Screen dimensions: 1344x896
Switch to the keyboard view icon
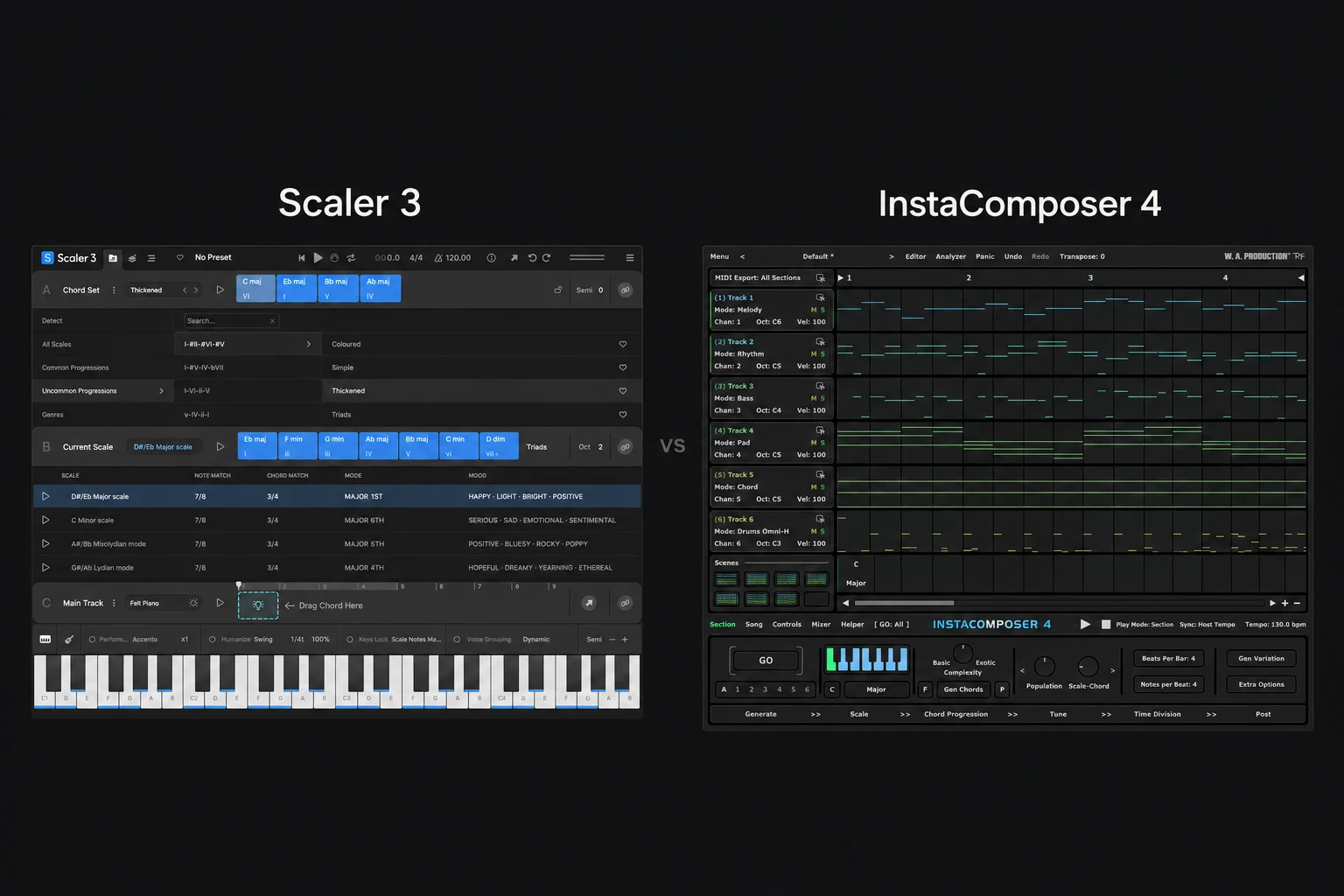45,640
